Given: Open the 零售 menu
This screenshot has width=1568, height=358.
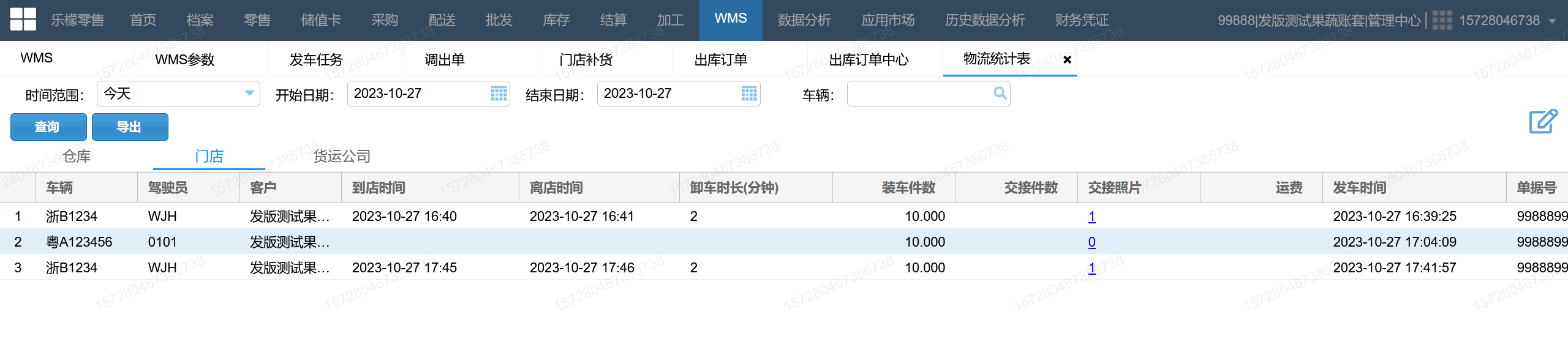Looking at the screenshot, I should coord(257,20).
